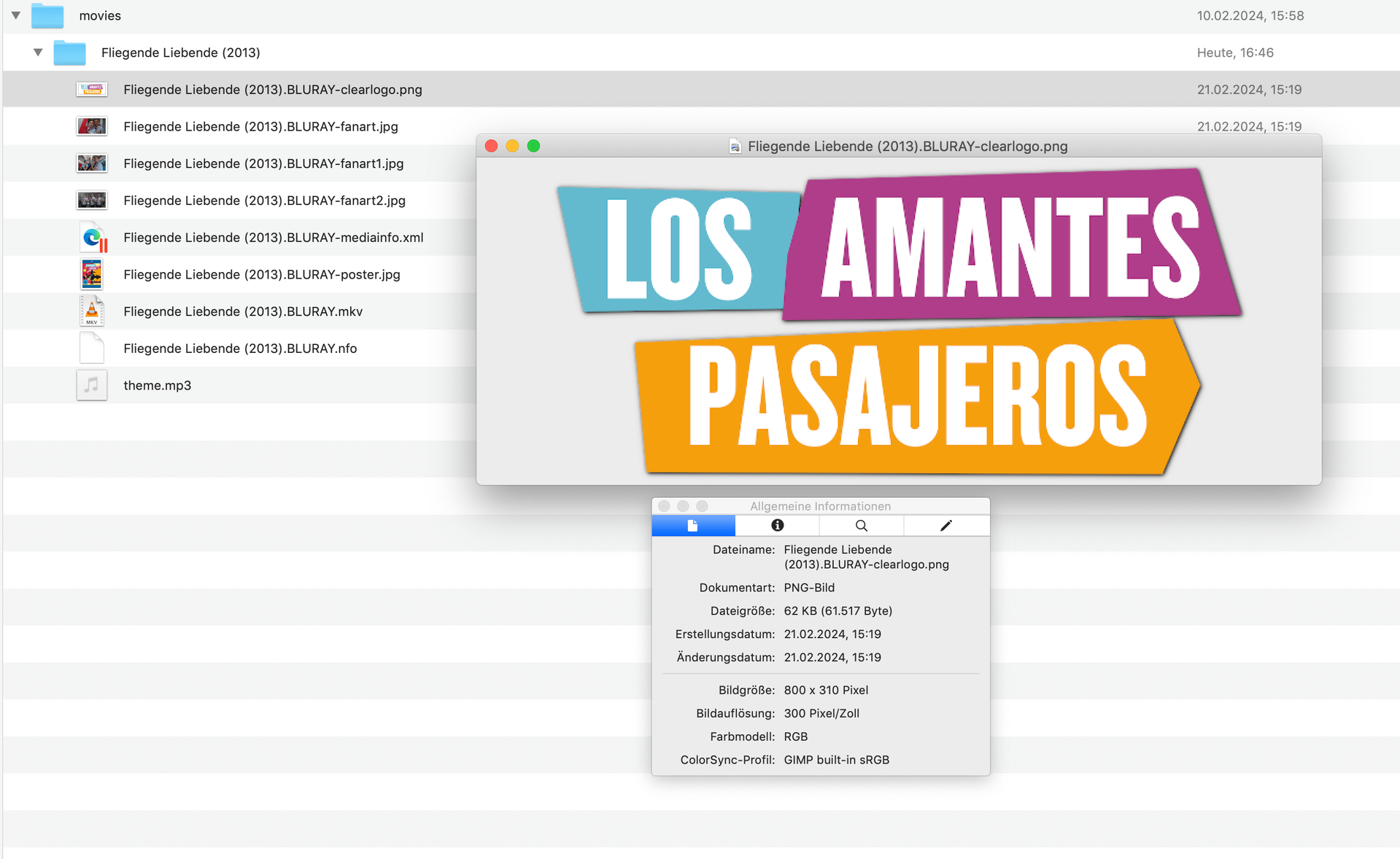Select file Fliegende Liebende (2013).BLURAY.nfo
Screen dimensions: 1400x859
point(240,349)
